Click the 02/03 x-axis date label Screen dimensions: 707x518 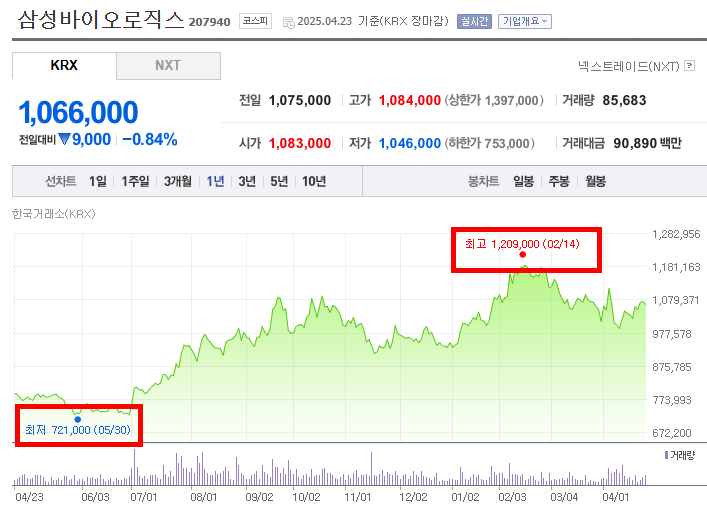tap(512, 497)
